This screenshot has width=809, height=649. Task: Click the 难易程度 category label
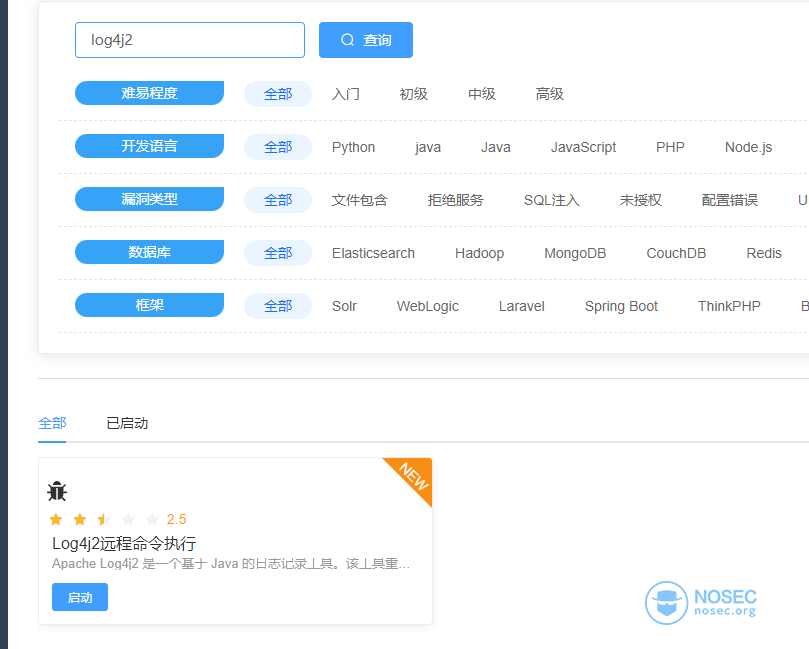(x=150, y=93)
